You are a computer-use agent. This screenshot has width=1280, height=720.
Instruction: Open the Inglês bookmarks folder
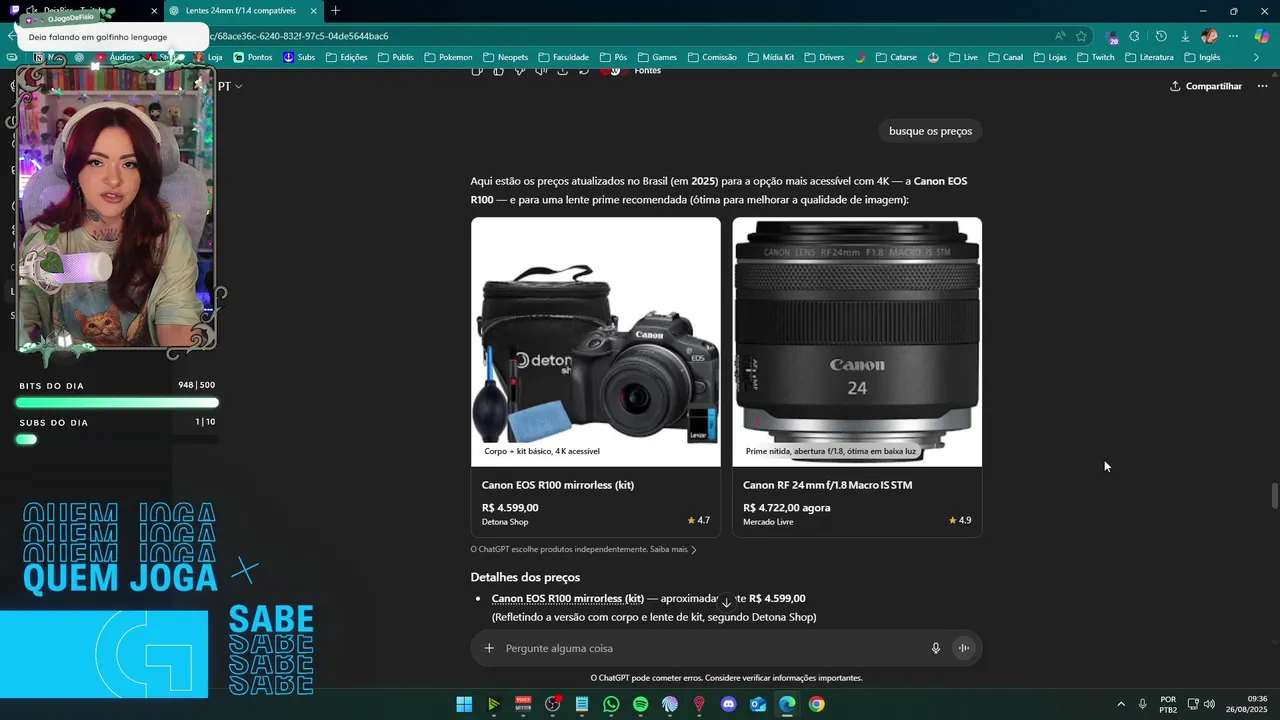pos(1202,57)
